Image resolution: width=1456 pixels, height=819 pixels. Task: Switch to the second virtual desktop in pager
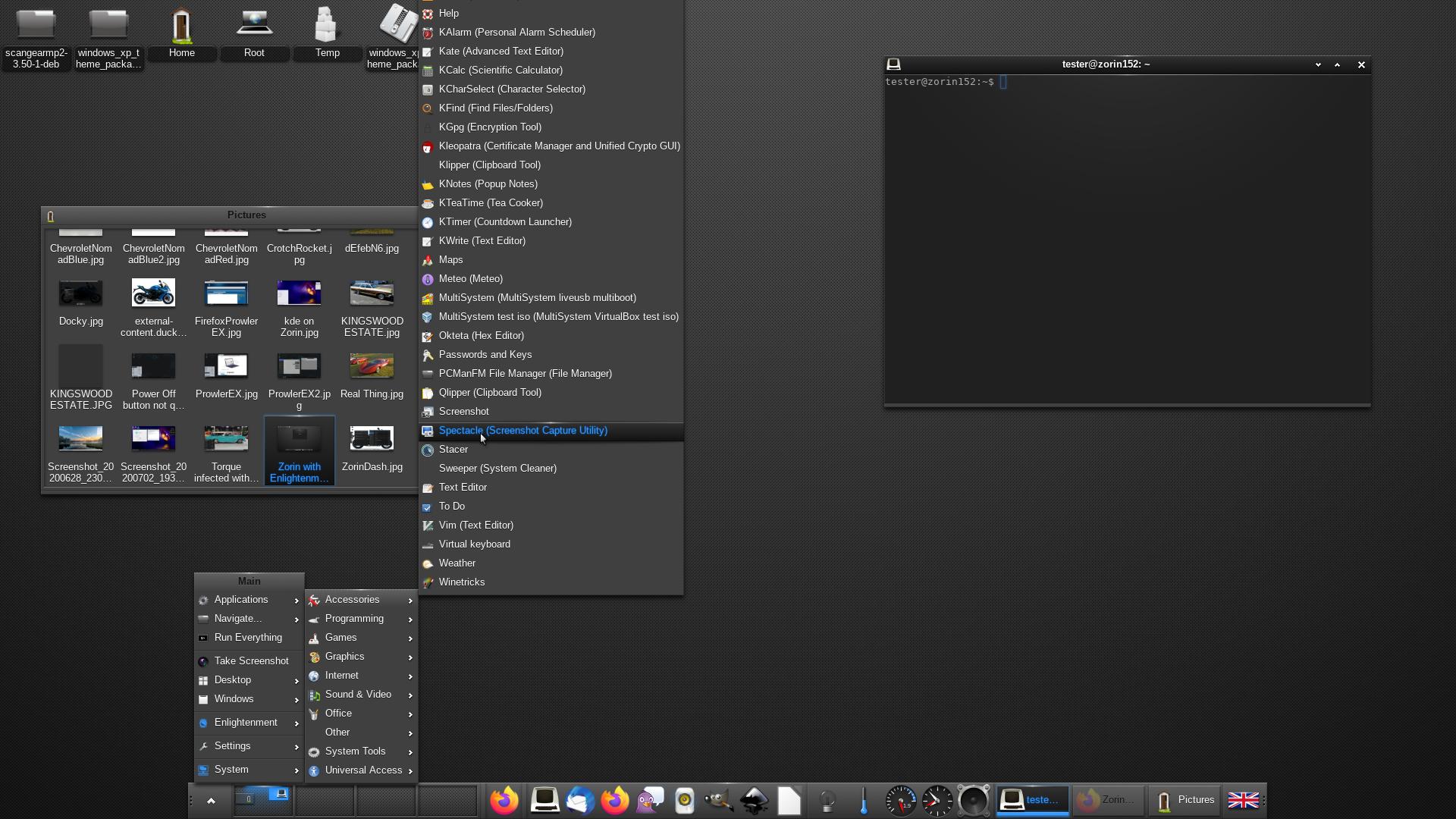click(x=325, y=801)
